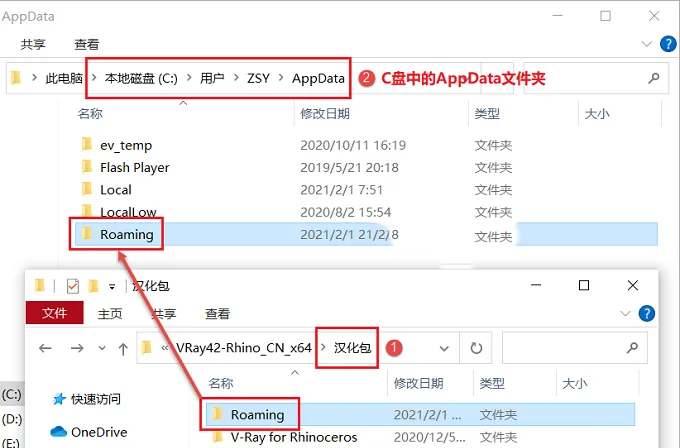
Task: Open the 查看 tab in AppData window
Action: click(x=87, y=44)
